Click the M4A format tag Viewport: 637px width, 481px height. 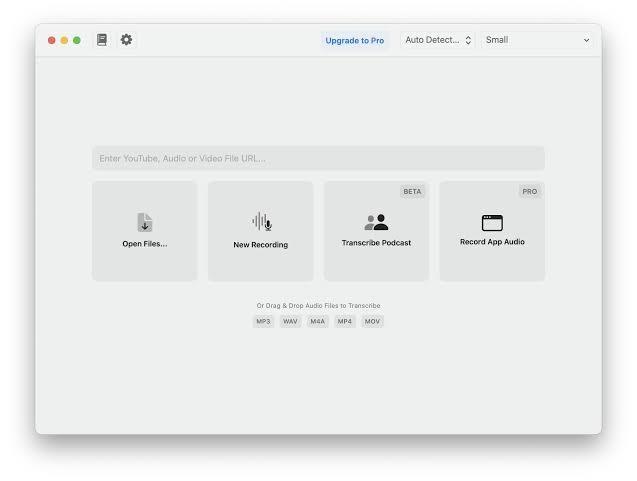tap(317, 321)
